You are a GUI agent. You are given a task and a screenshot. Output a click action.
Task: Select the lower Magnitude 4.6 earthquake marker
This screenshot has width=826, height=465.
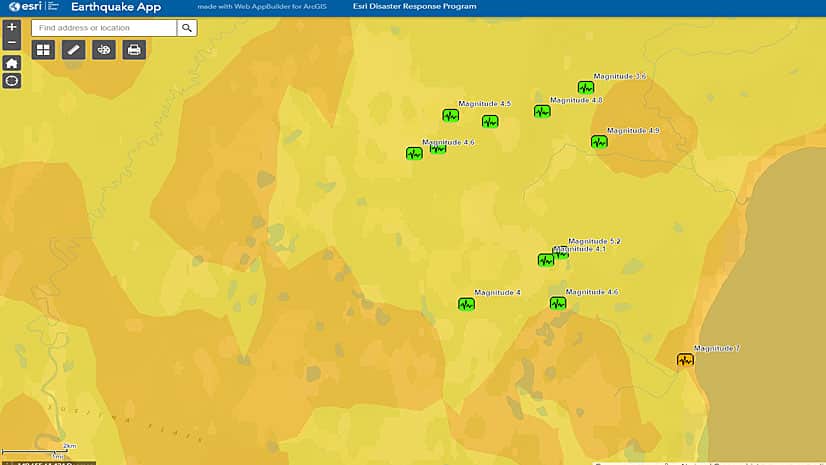(x=558, y=303)
